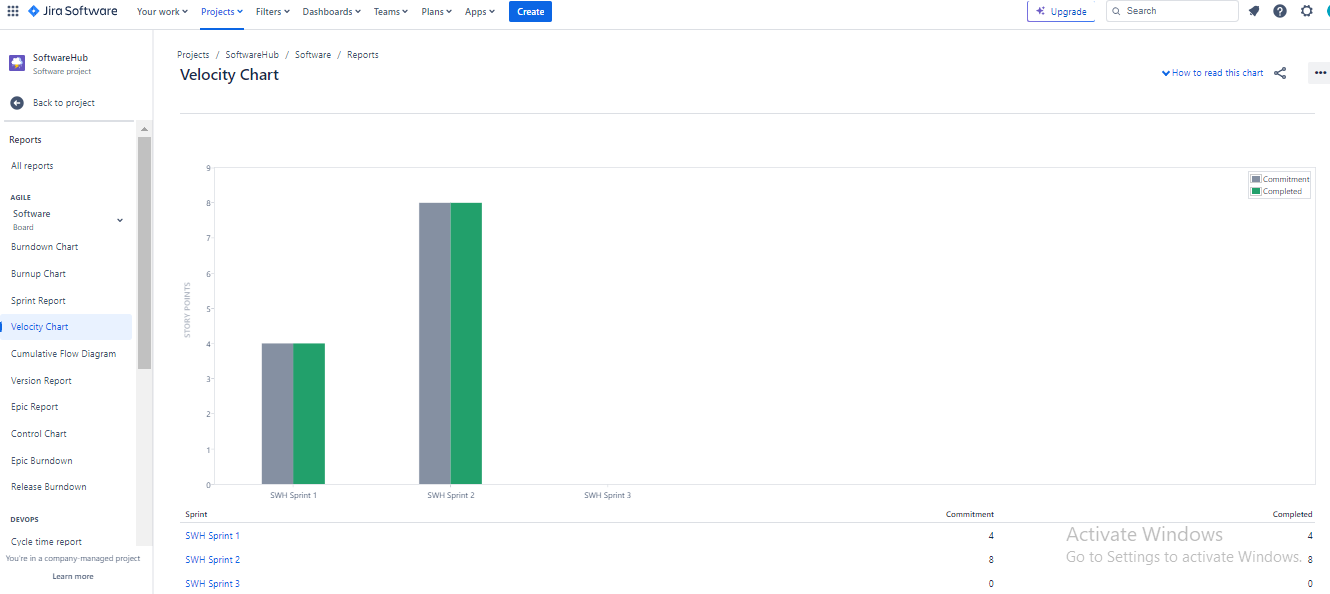The height and width of the screenshot is (594, 1330).
Task: Click the SoftwareHub breadcrumb link
Action: coord(252,55)
